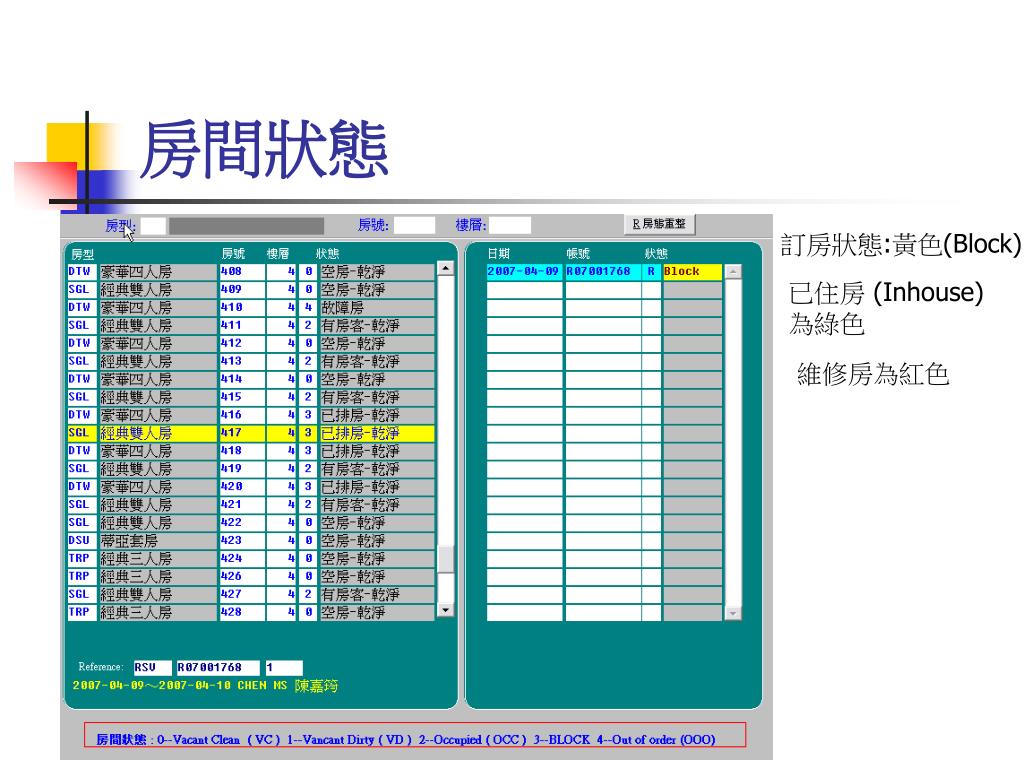1024x768 pixels.
Task: Click the DSU 蒂亞套房 room 423 row
Action: [x=250, y=540]
